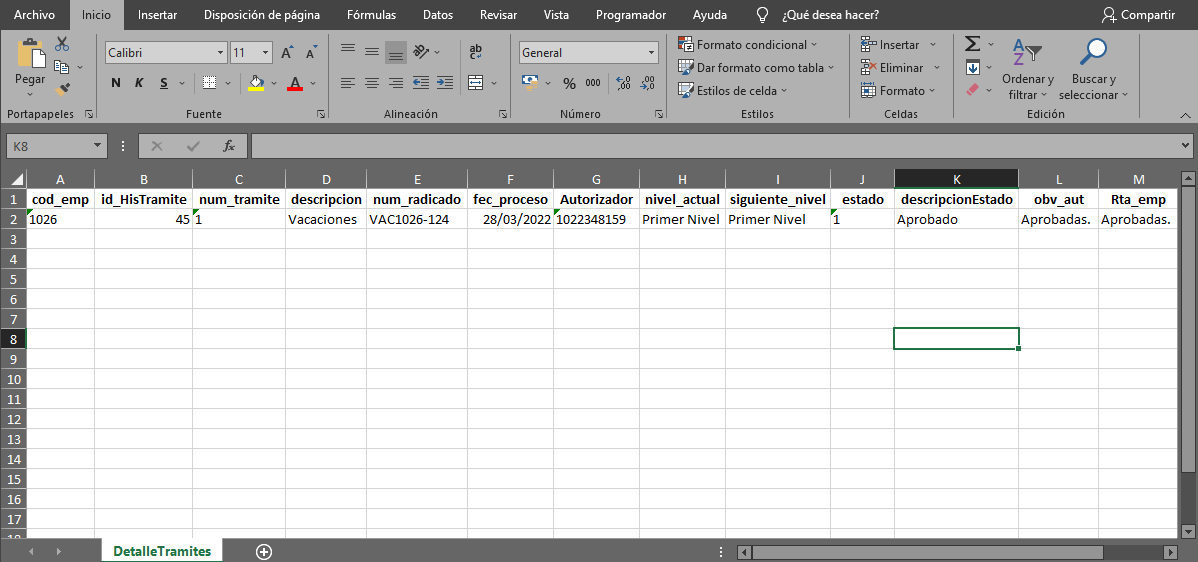
Task: Apply yellow fill color bucket
Action: 257,82
